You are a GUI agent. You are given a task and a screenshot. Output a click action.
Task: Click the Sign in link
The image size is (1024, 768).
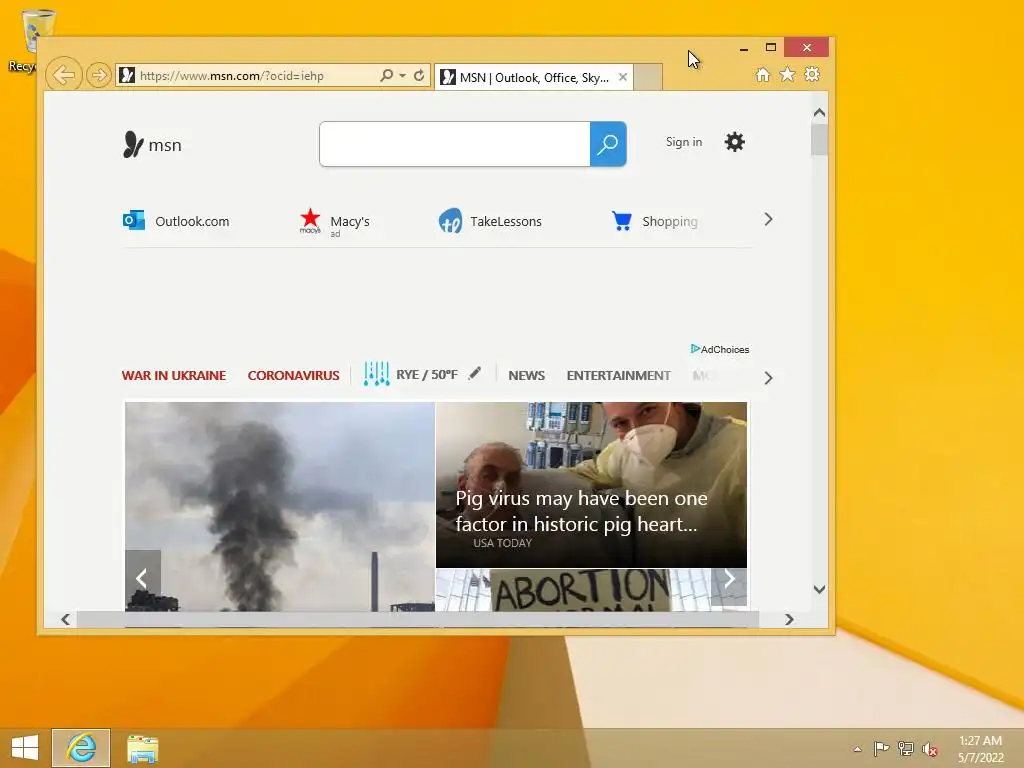(684, 142)
